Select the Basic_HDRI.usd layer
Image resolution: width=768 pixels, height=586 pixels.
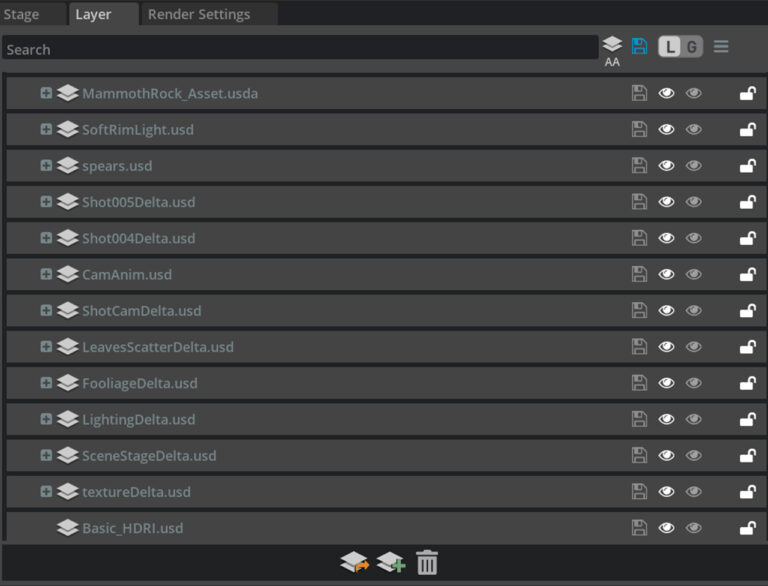132,528
